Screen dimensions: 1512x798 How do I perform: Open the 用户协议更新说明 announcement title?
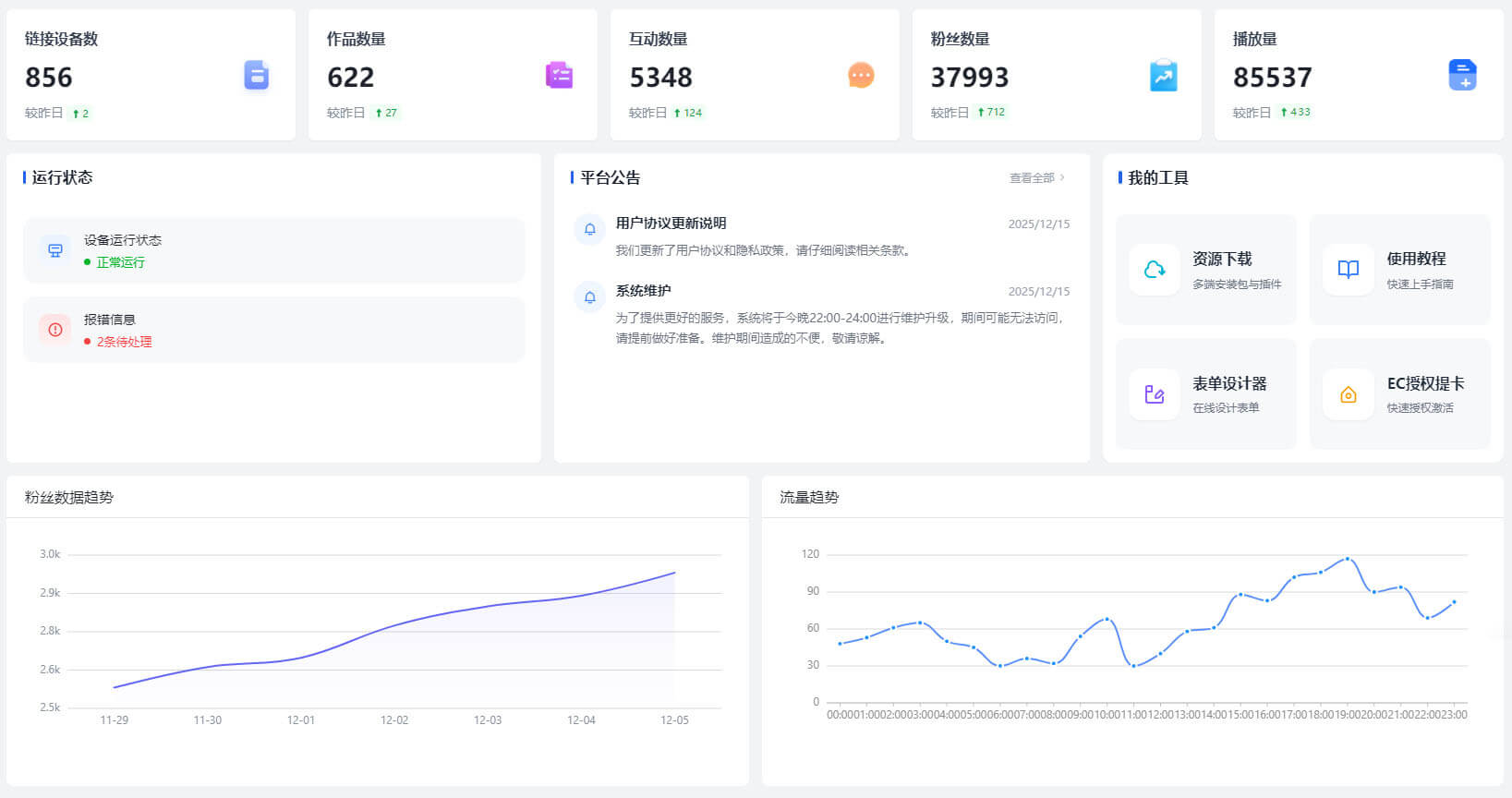click(x=671, y=224)
